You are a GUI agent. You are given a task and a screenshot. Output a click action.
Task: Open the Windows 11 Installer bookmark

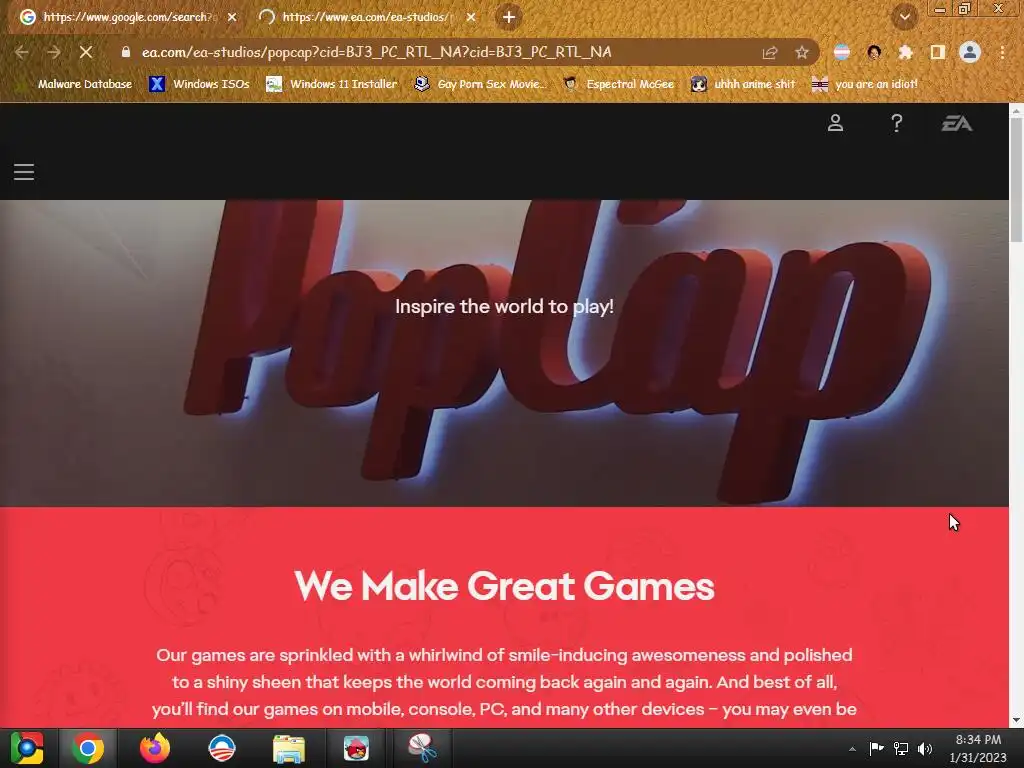pos(332,84)
